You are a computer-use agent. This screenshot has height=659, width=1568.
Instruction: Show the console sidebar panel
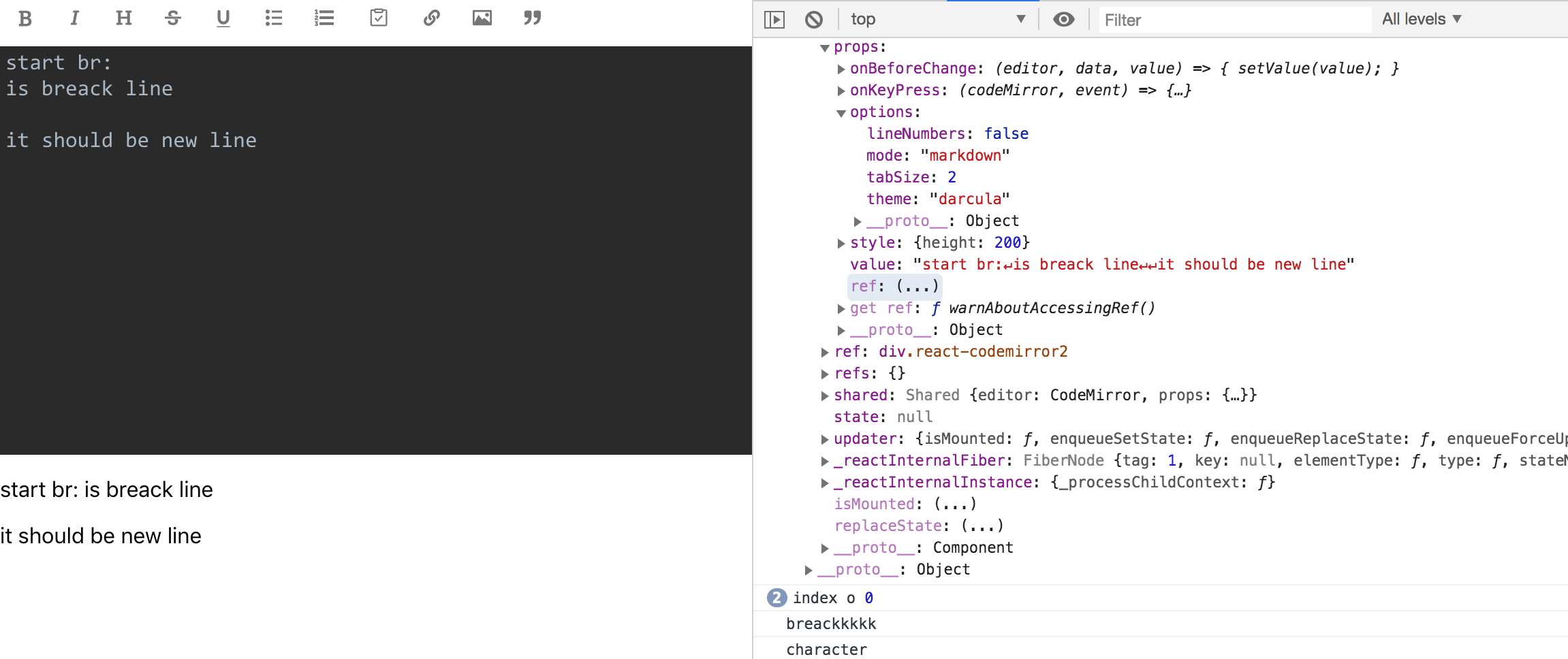pyautogui.click(x=774, y=20)
